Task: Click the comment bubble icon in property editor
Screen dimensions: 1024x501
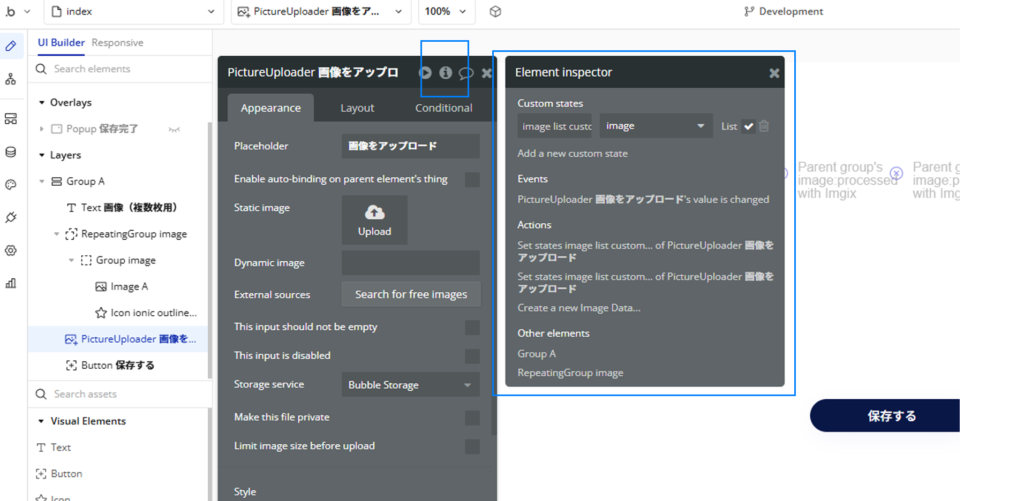Action: coord(465,73)
